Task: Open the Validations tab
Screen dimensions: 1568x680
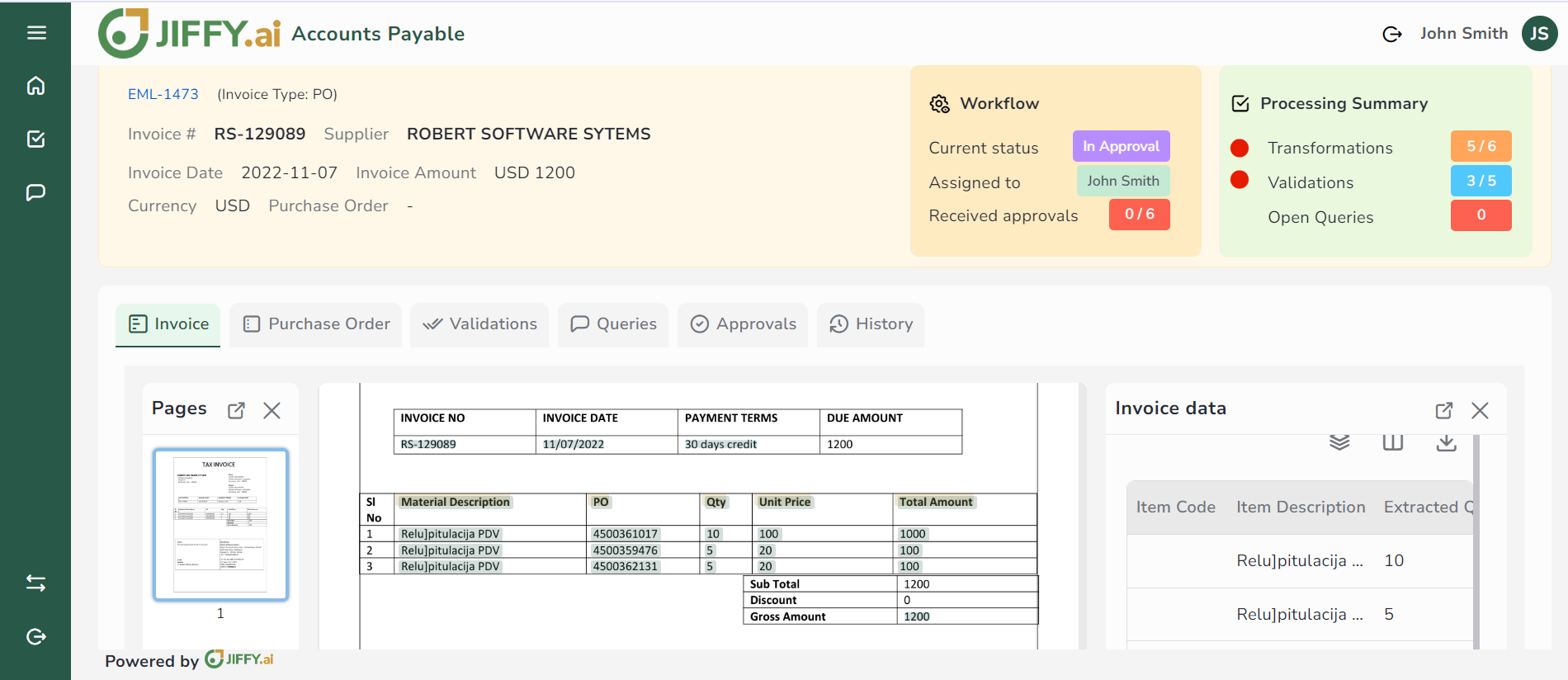Action: point(479,324)
